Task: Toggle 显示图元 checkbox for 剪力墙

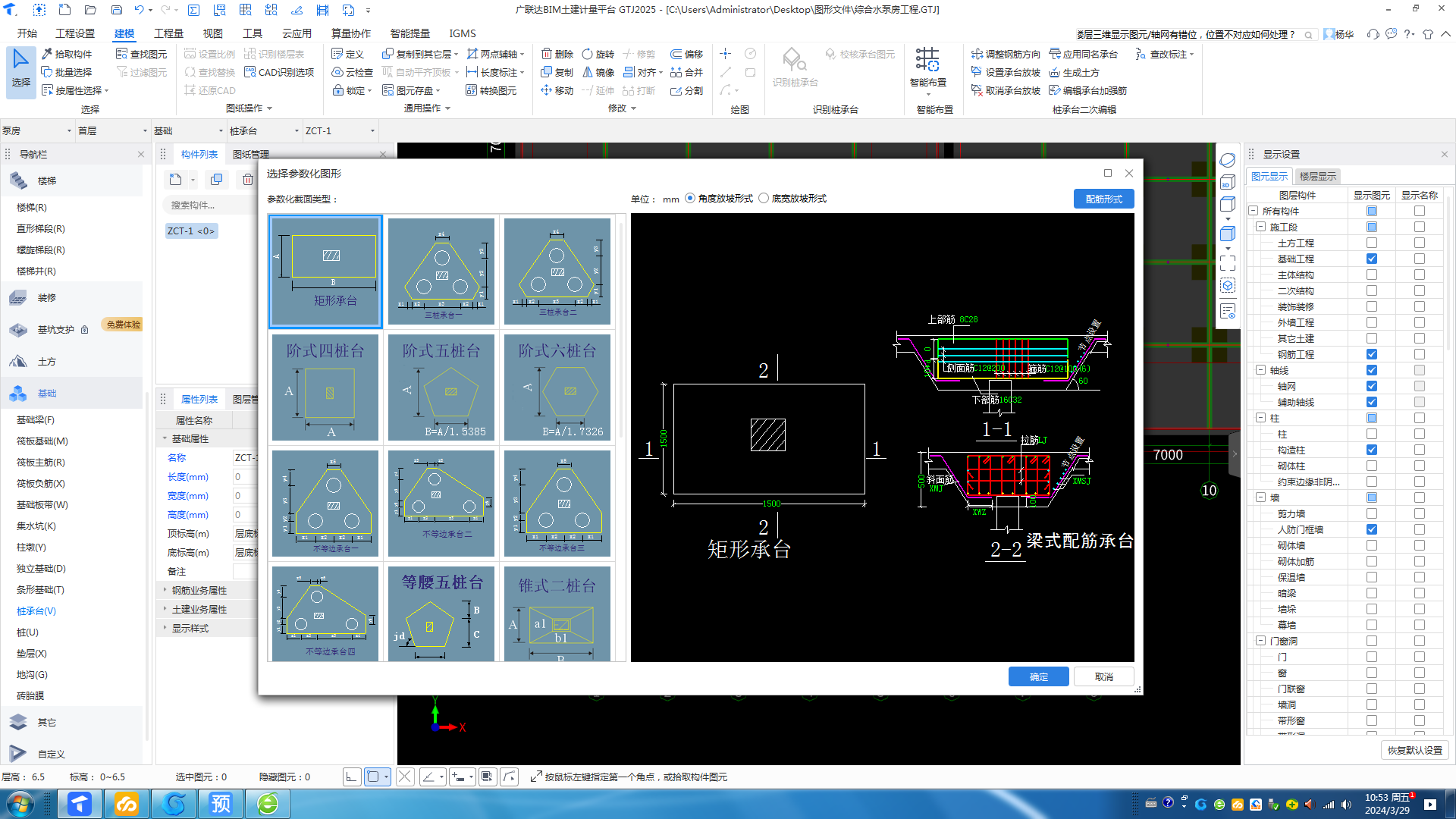Action: point(1372,513)
